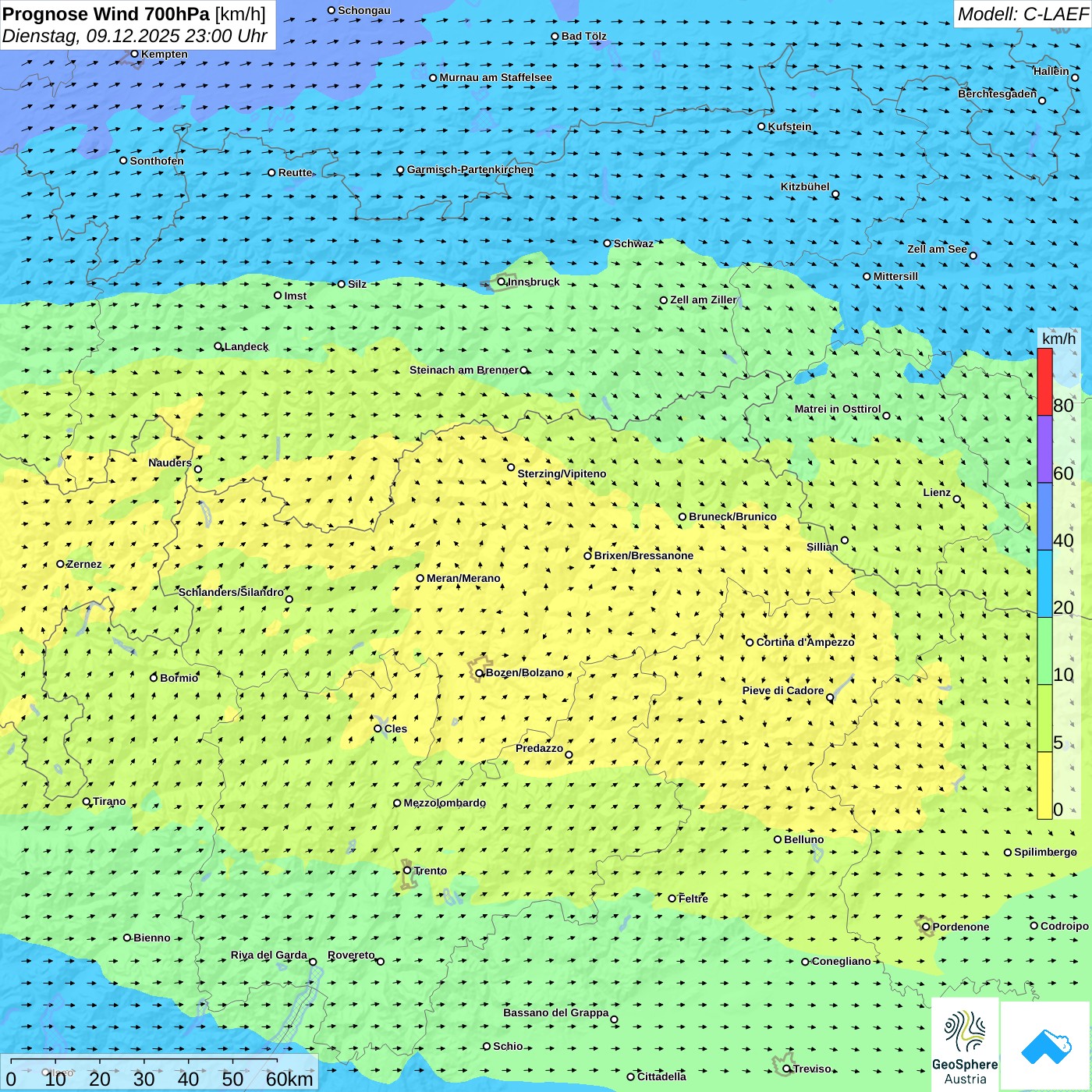The height and width of the screenshot is (1092, 1092).
Task: Click the GeoSphere Austria logo
Action: click(965, 1044)
